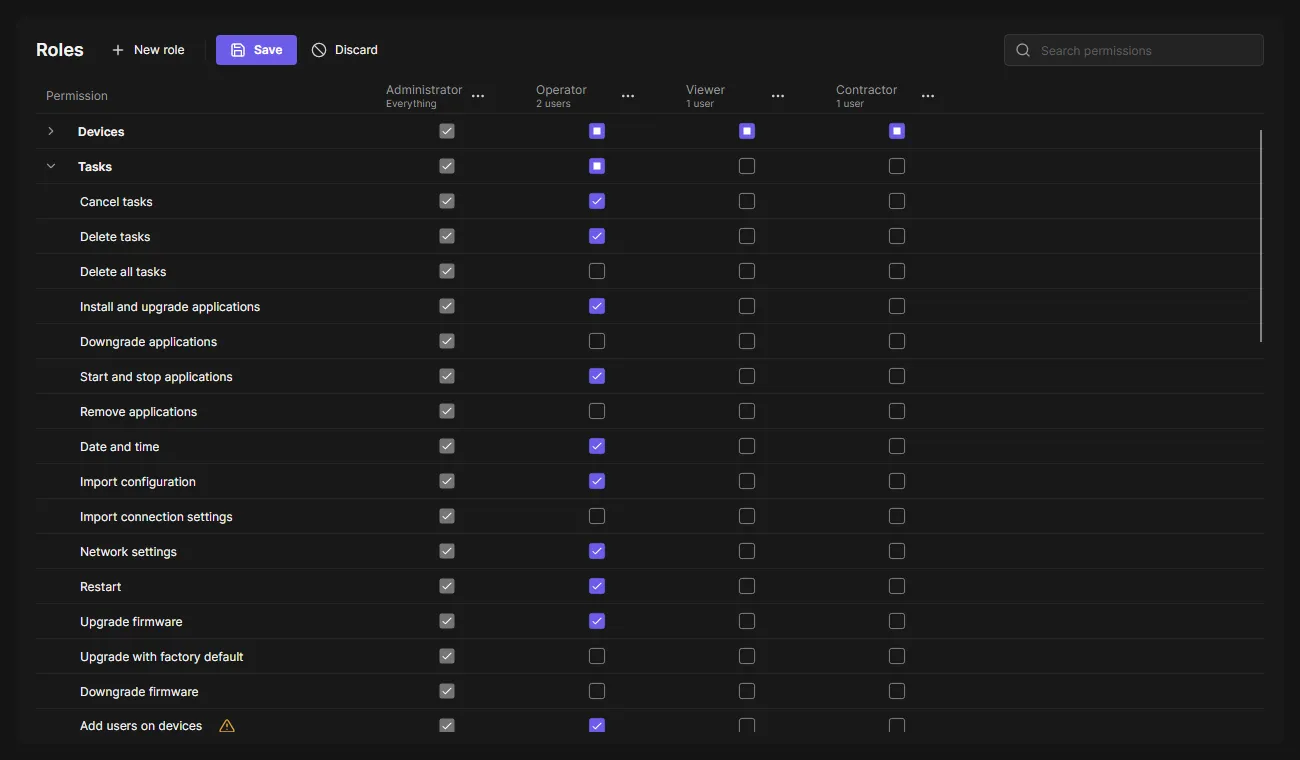Click the Import connection settings label
This screenshot has height=760, width=1300.
click(x=156, y=517)
